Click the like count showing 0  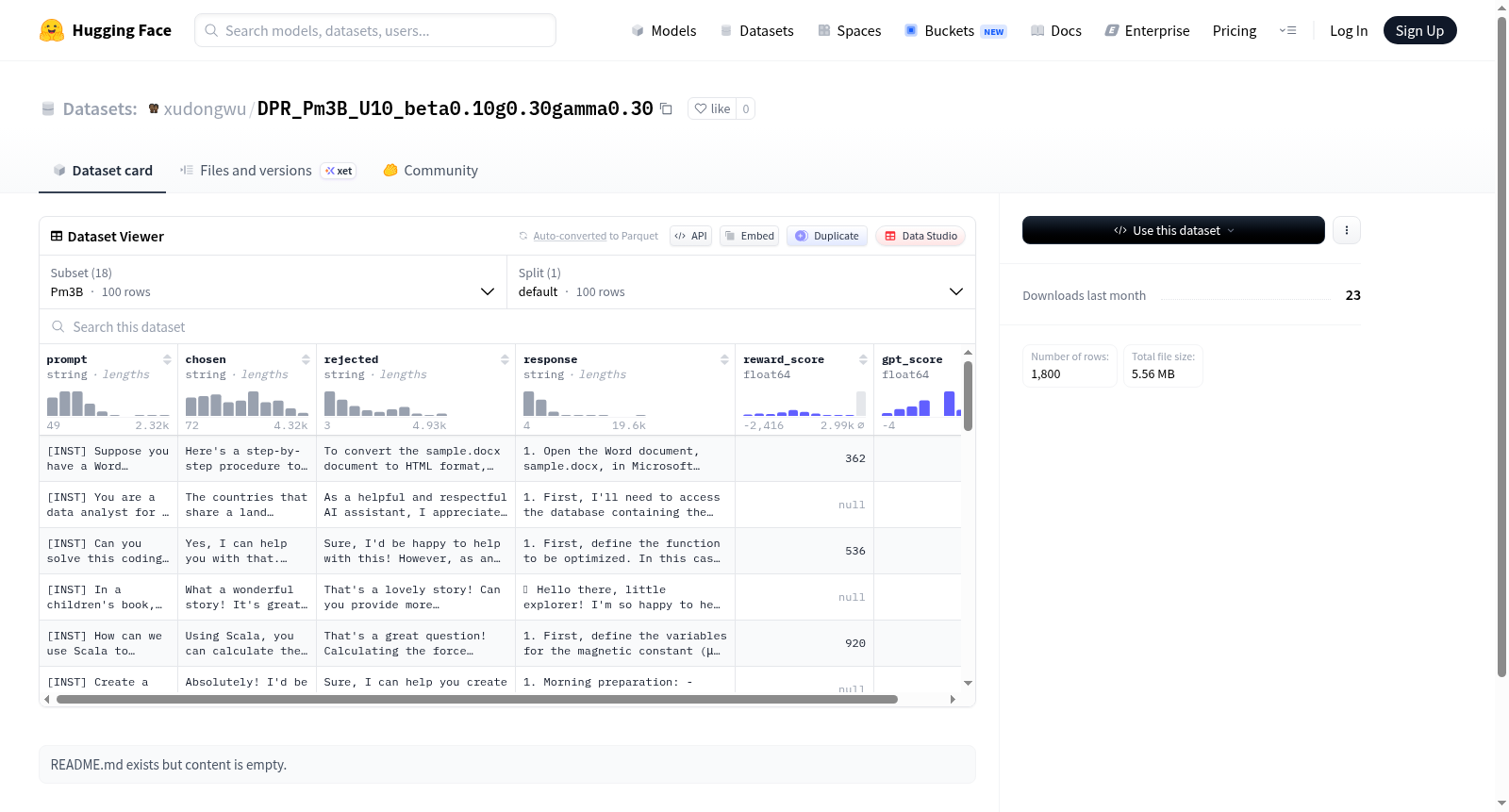[745, 108]
